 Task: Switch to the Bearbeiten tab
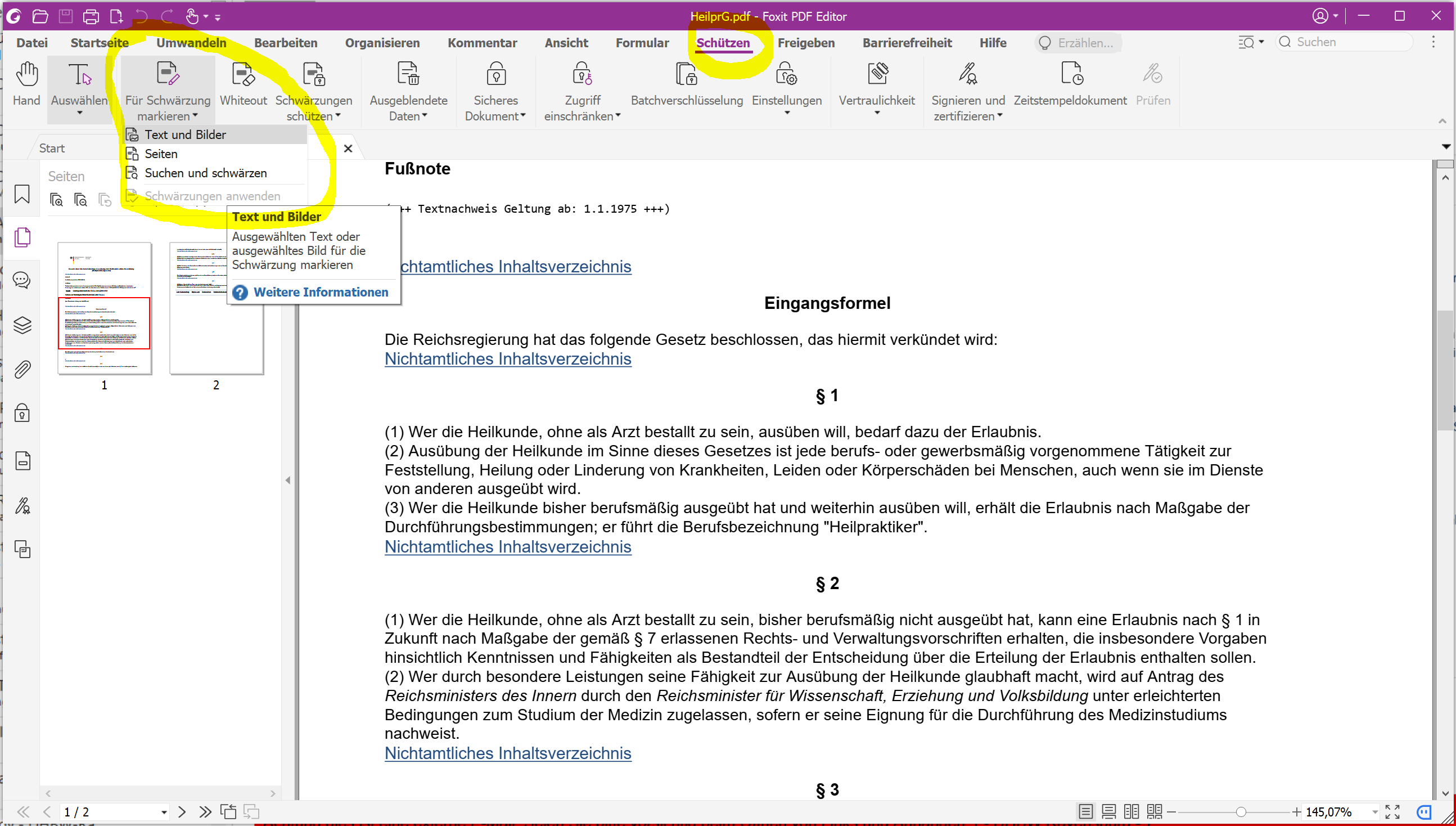286,43
